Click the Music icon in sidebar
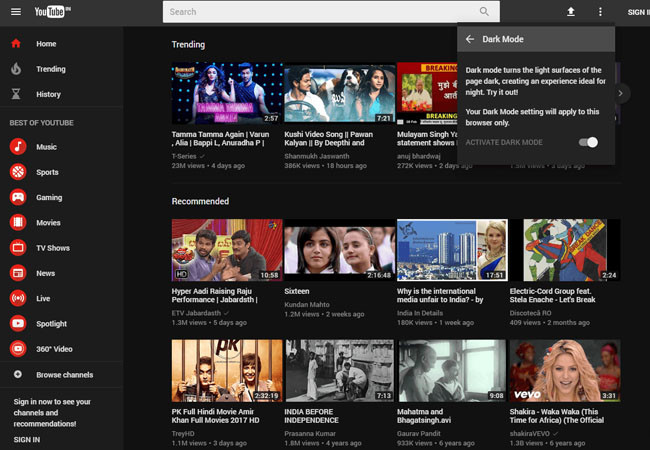 (18, 147)
